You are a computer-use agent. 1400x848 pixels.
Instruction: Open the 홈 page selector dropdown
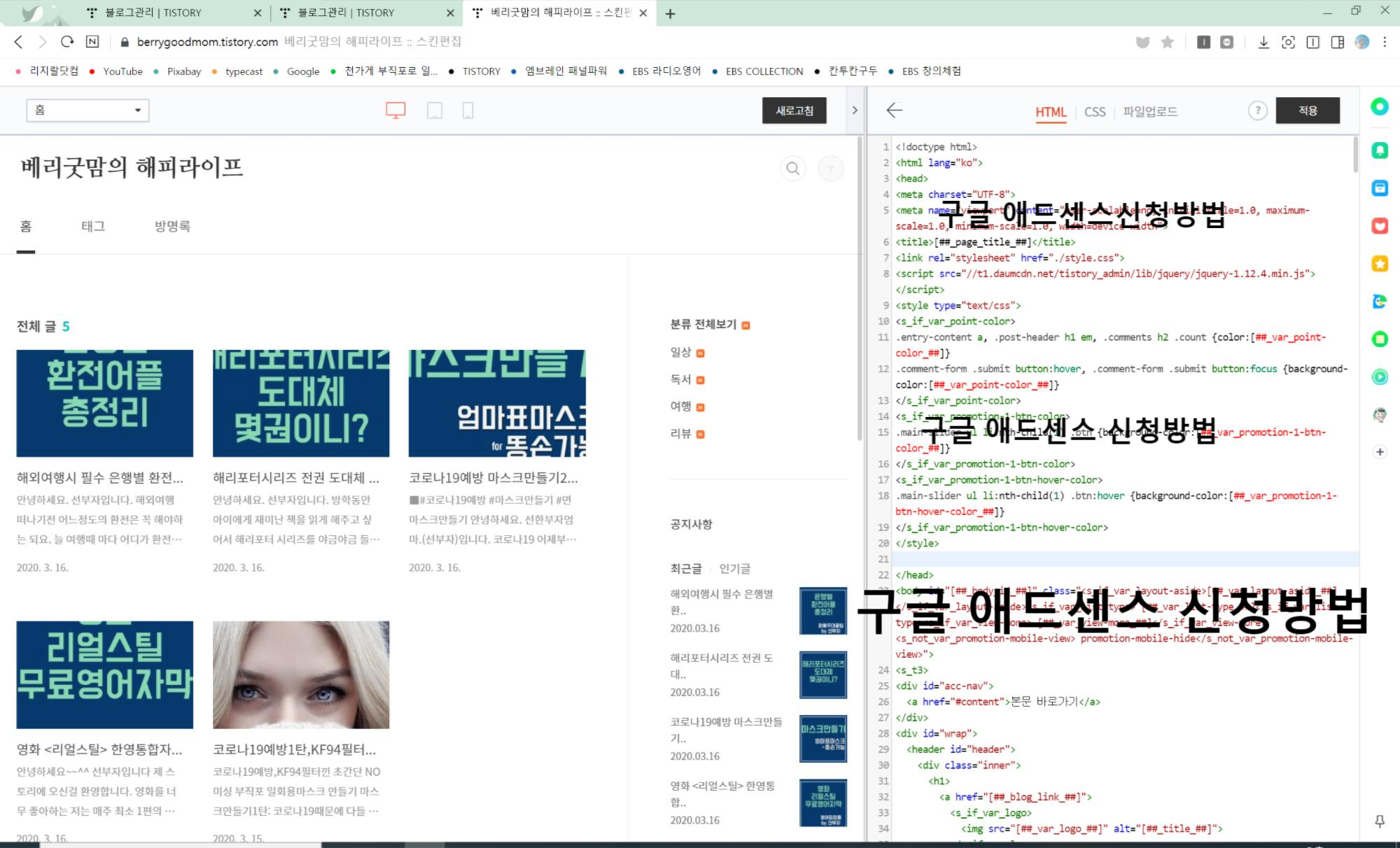[87, 111]
